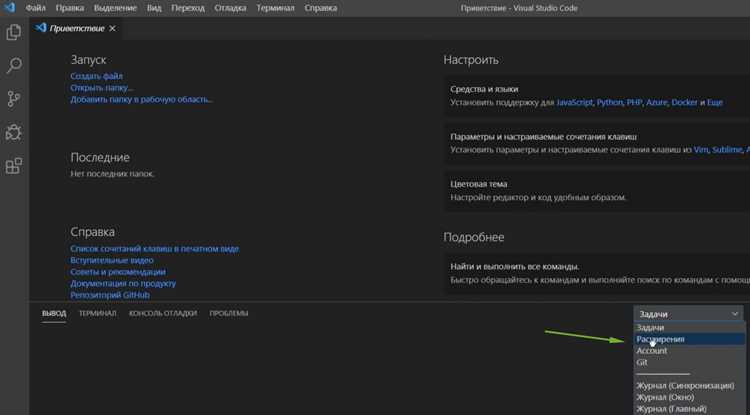750x415 pixels.
Task: Open the Run and Debug view icon
Action: [x=13, y=132]
